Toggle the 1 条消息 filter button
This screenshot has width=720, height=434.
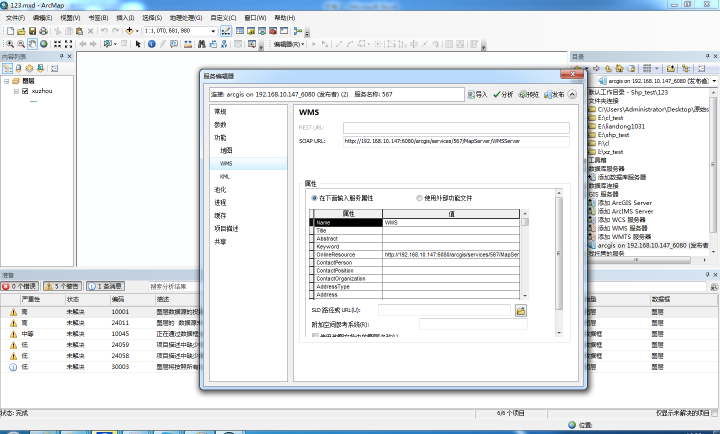pos(105,286)
